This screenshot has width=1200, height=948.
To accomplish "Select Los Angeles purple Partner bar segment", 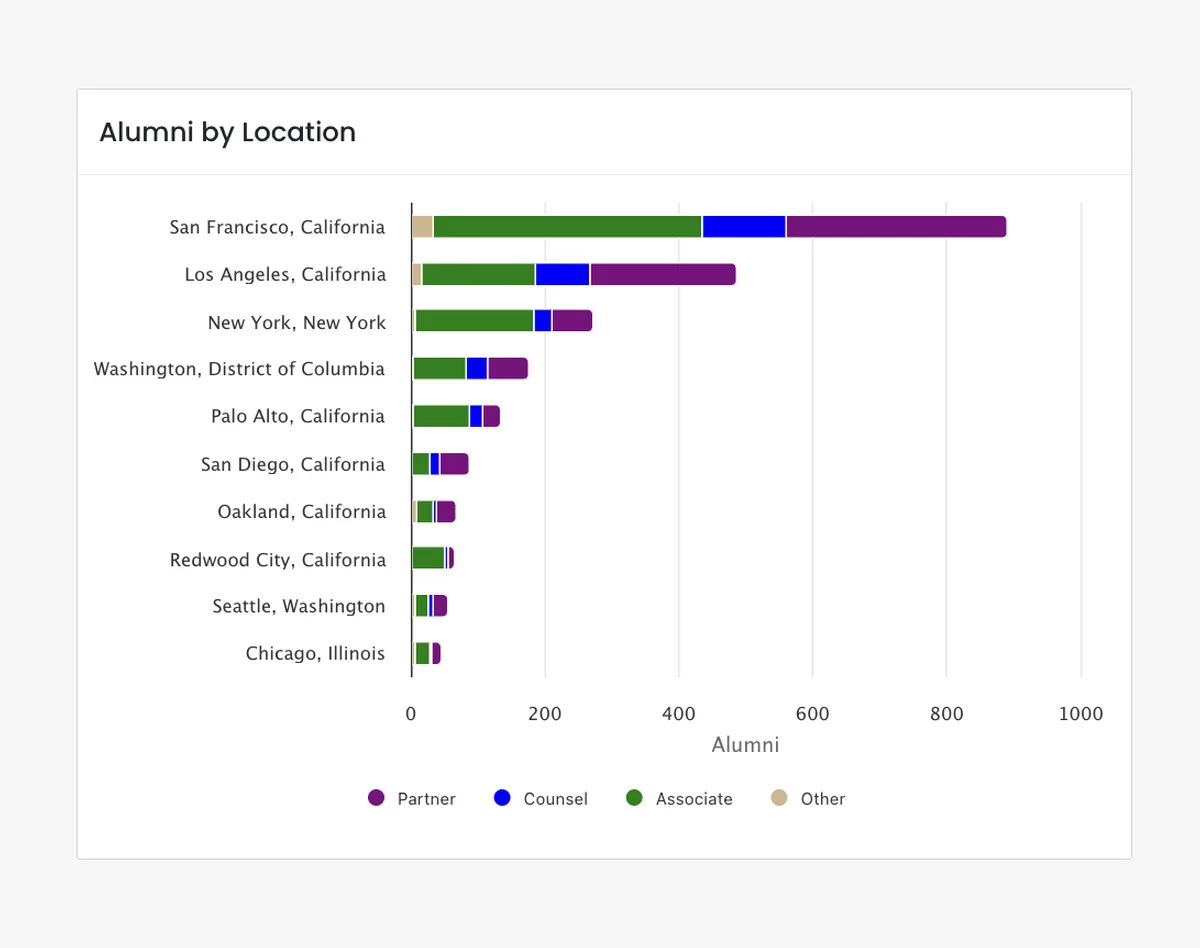I will pyautogui.click(x=663, y=274).
